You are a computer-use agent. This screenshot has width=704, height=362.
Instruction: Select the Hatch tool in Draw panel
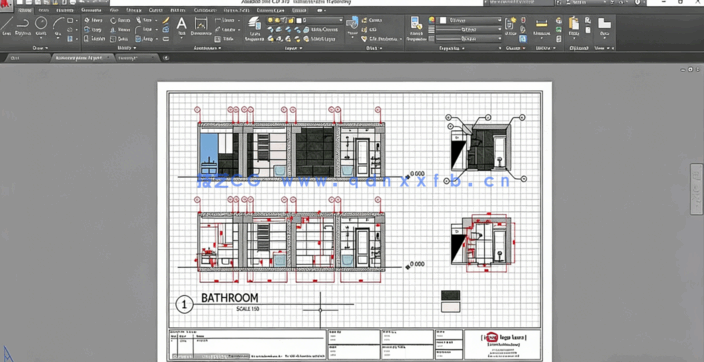[x=70, y=39]
